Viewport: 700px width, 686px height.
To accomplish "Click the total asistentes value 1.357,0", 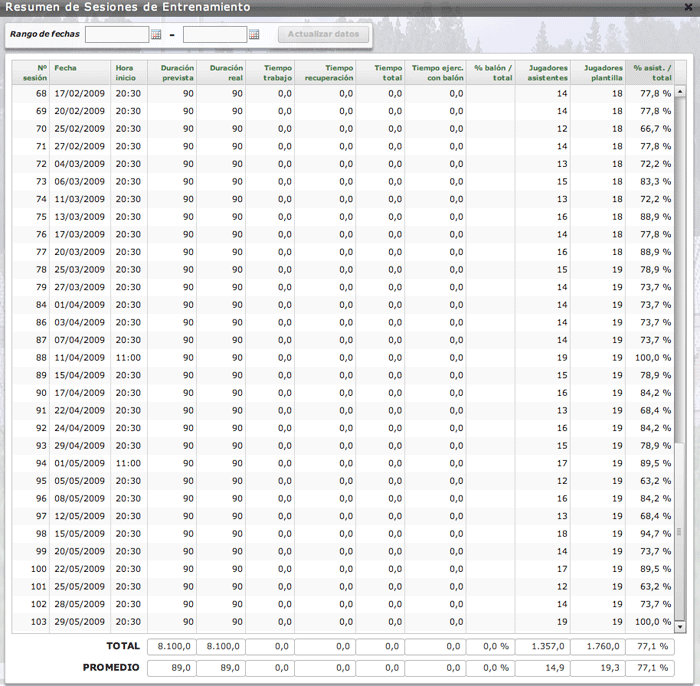I will pyautogui.click(x=543, y=646).
